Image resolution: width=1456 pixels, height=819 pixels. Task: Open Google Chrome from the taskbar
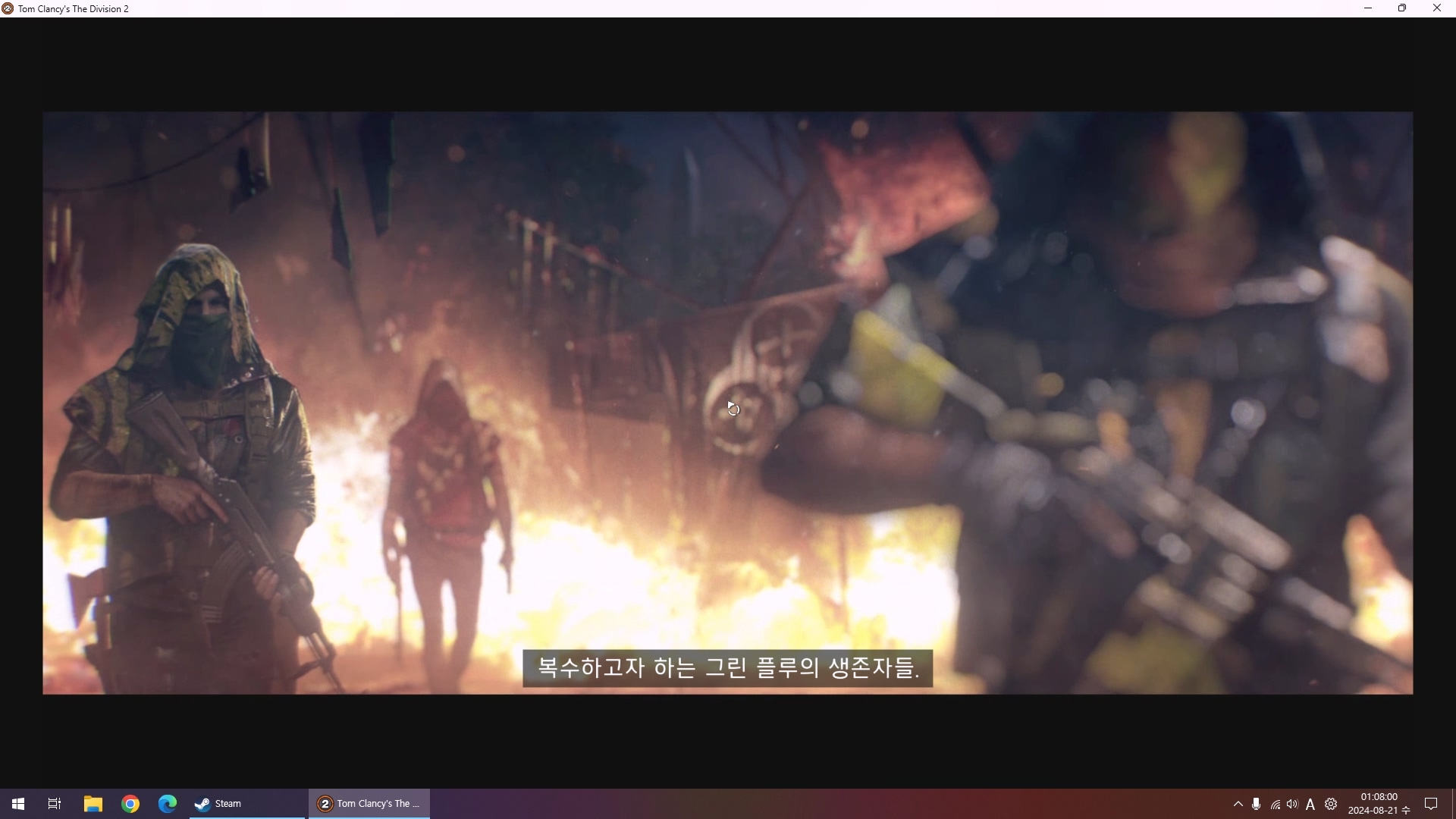(130, 804)
